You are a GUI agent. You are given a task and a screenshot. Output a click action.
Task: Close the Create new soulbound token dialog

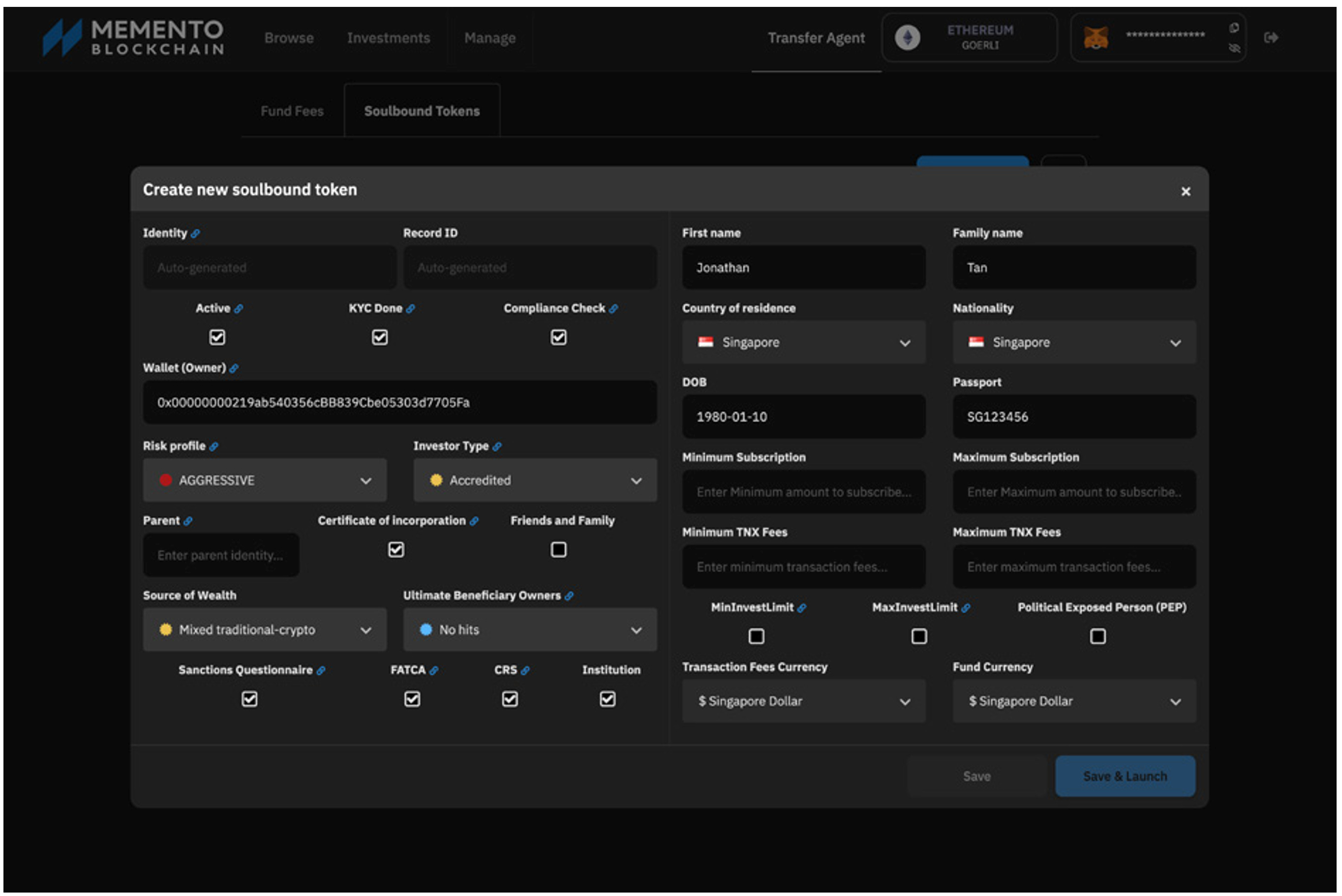pos(1186,192)
